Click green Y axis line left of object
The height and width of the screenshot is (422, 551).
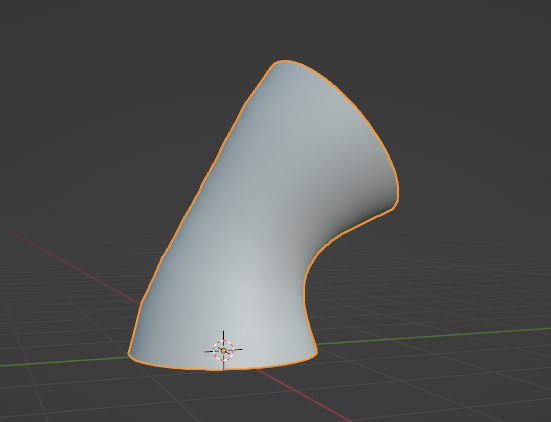[63, 362]
